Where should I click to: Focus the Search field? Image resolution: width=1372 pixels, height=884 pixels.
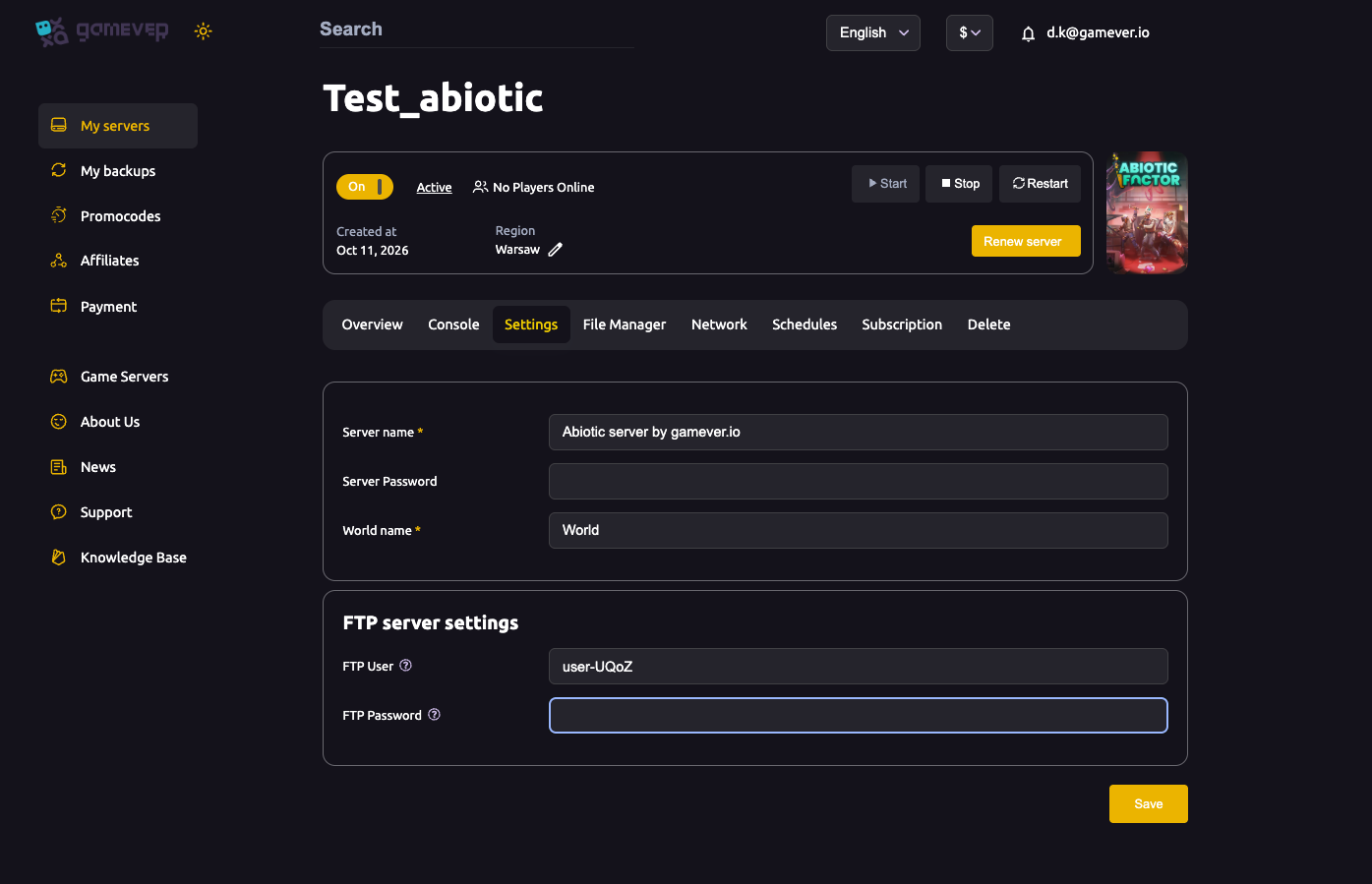point(476,29)
